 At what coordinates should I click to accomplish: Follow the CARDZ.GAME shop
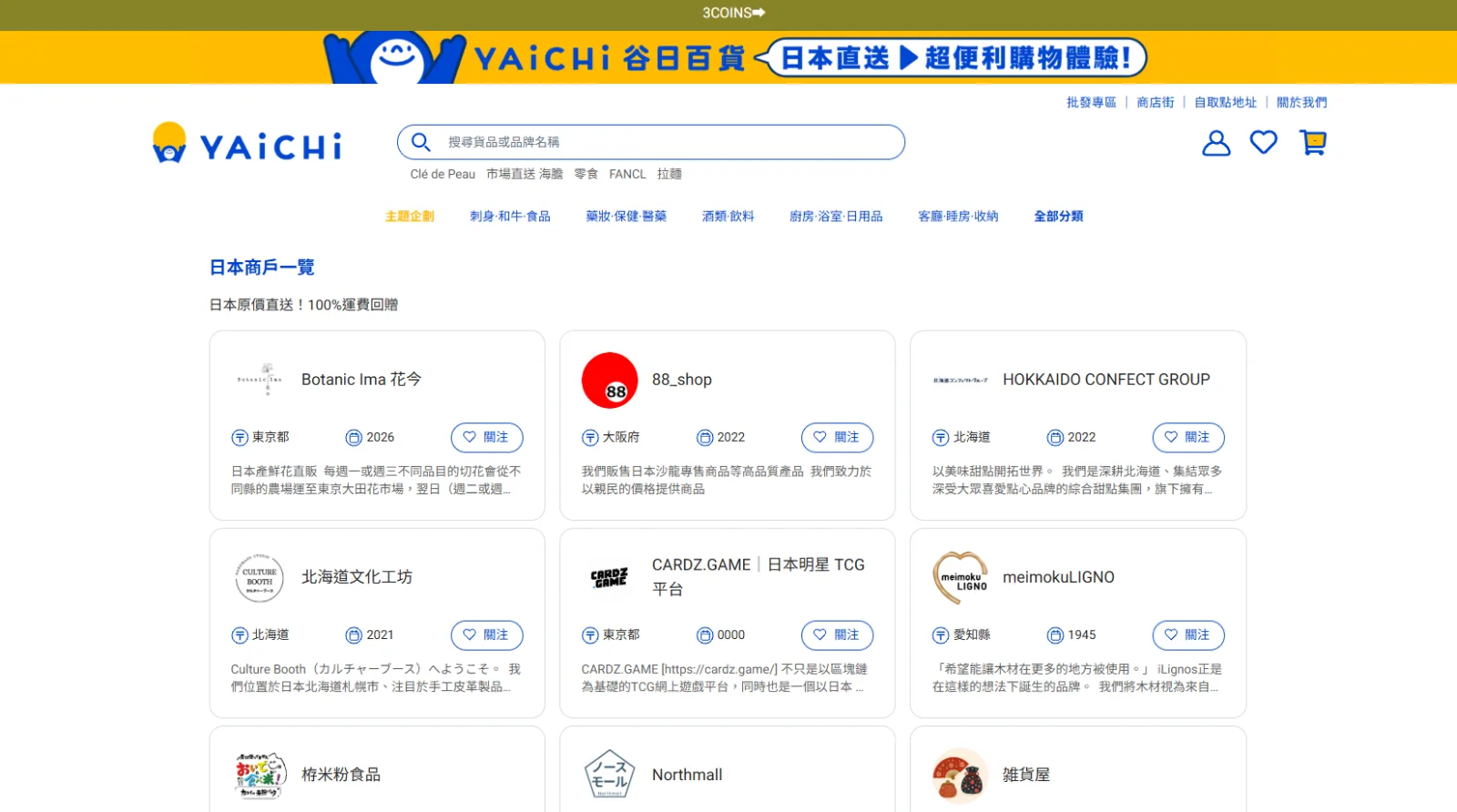837,635
